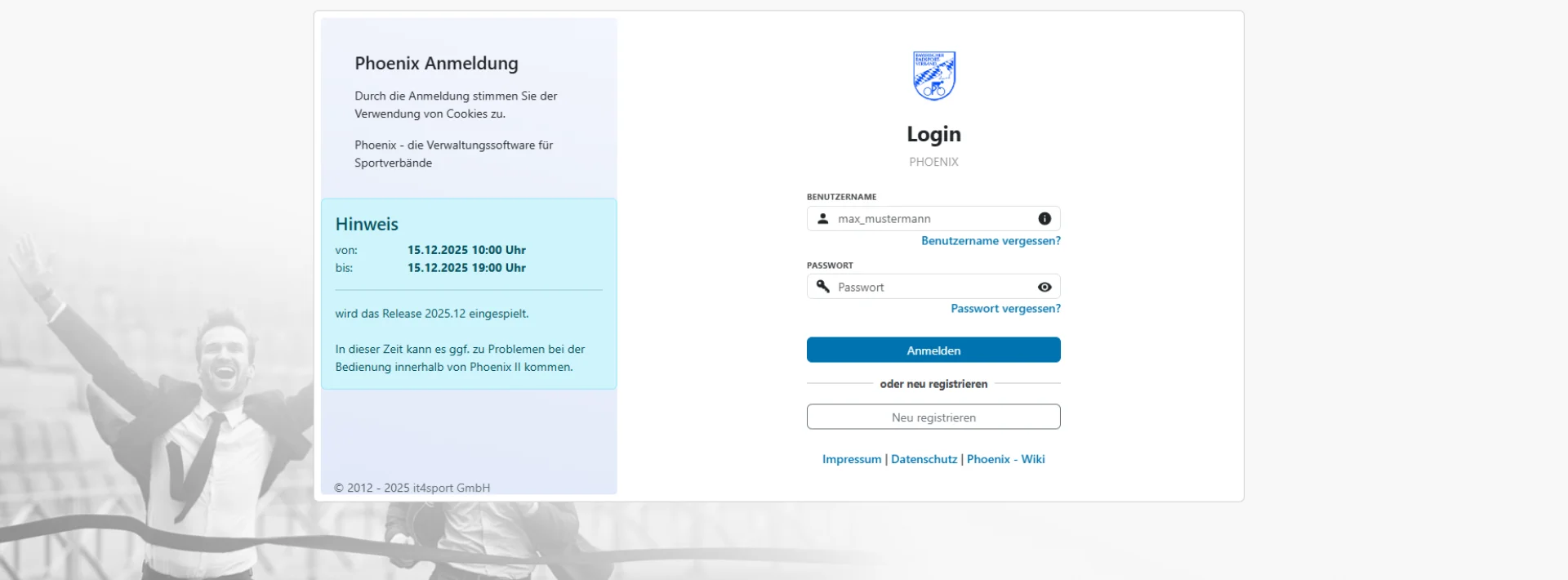Open the Datenschutz link

pos(924,459)
